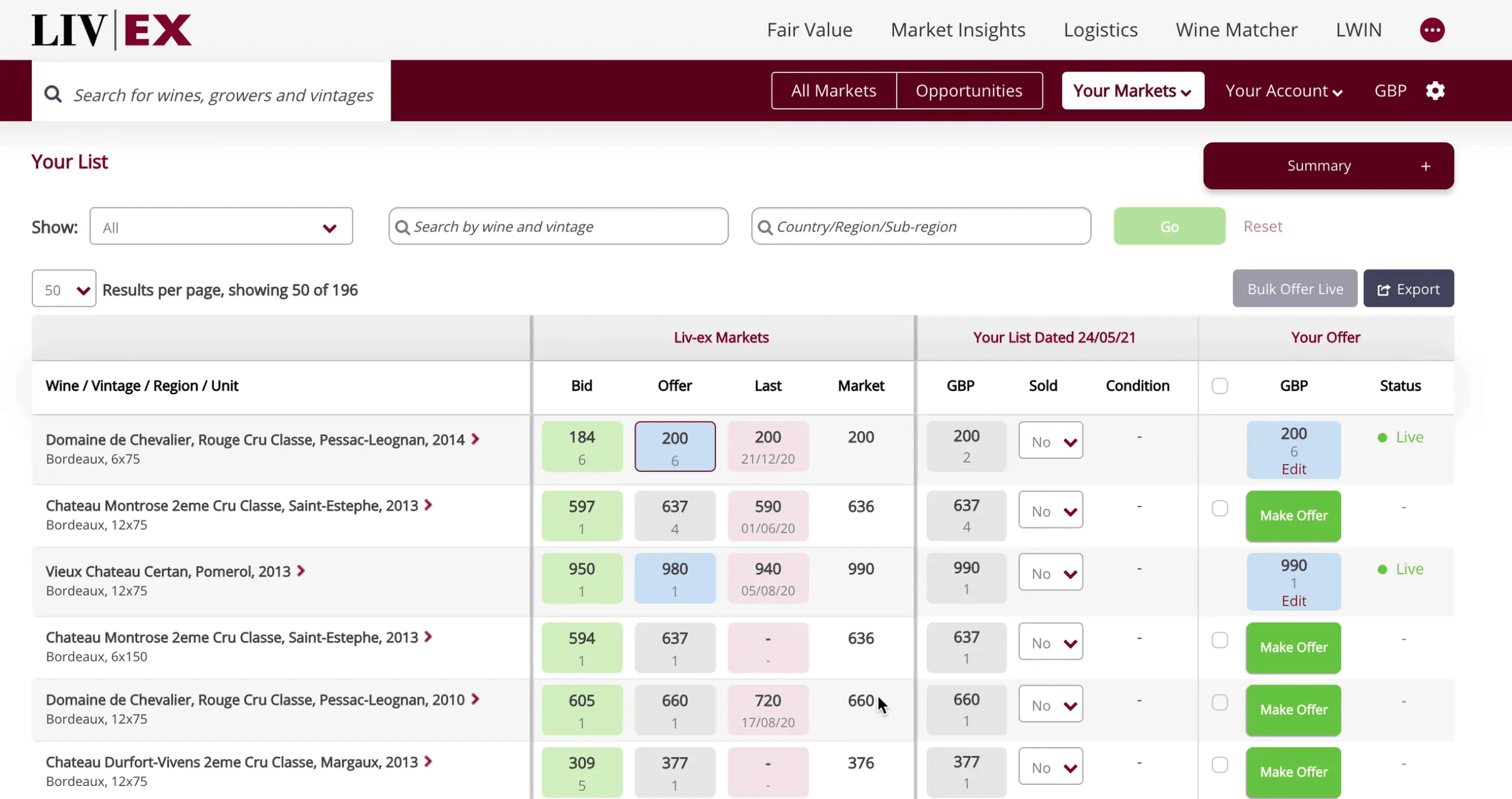Click arrow next to Domaine de Chevalier 2010
1512x799 pixels.
pos(475,699)
